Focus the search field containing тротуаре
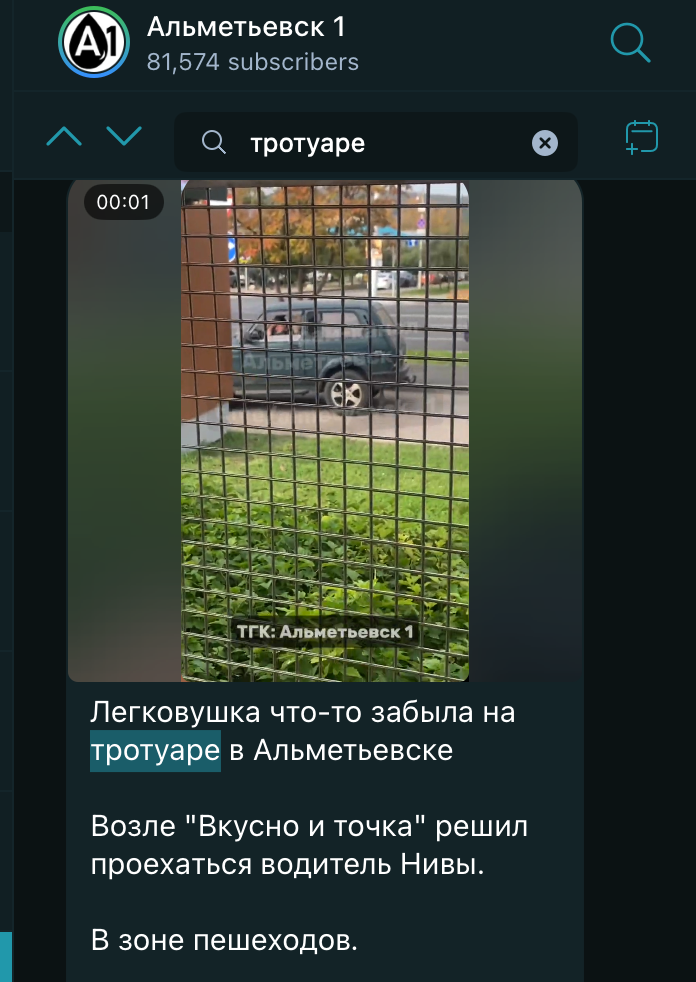 [x=376, y=142]
